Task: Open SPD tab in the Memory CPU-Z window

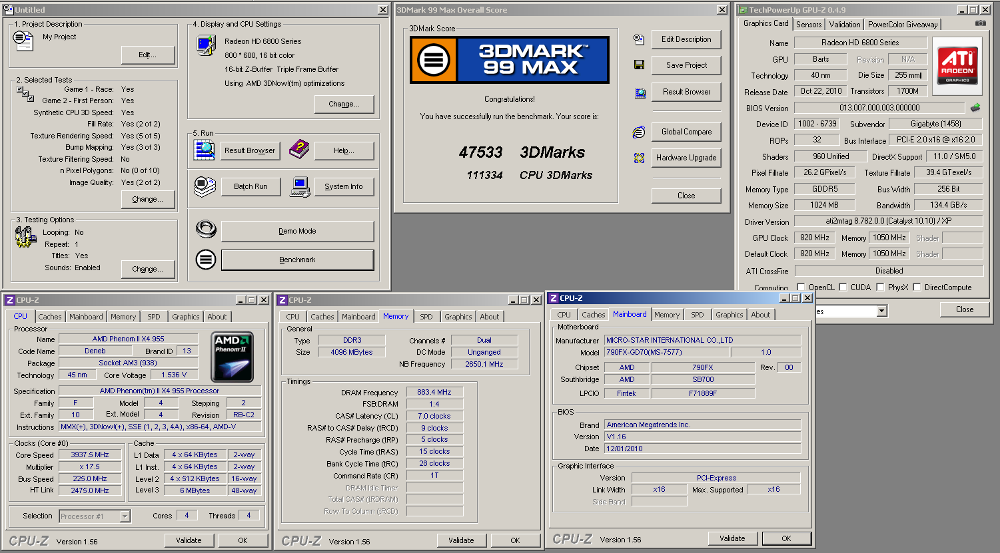Action: point(426,316)
